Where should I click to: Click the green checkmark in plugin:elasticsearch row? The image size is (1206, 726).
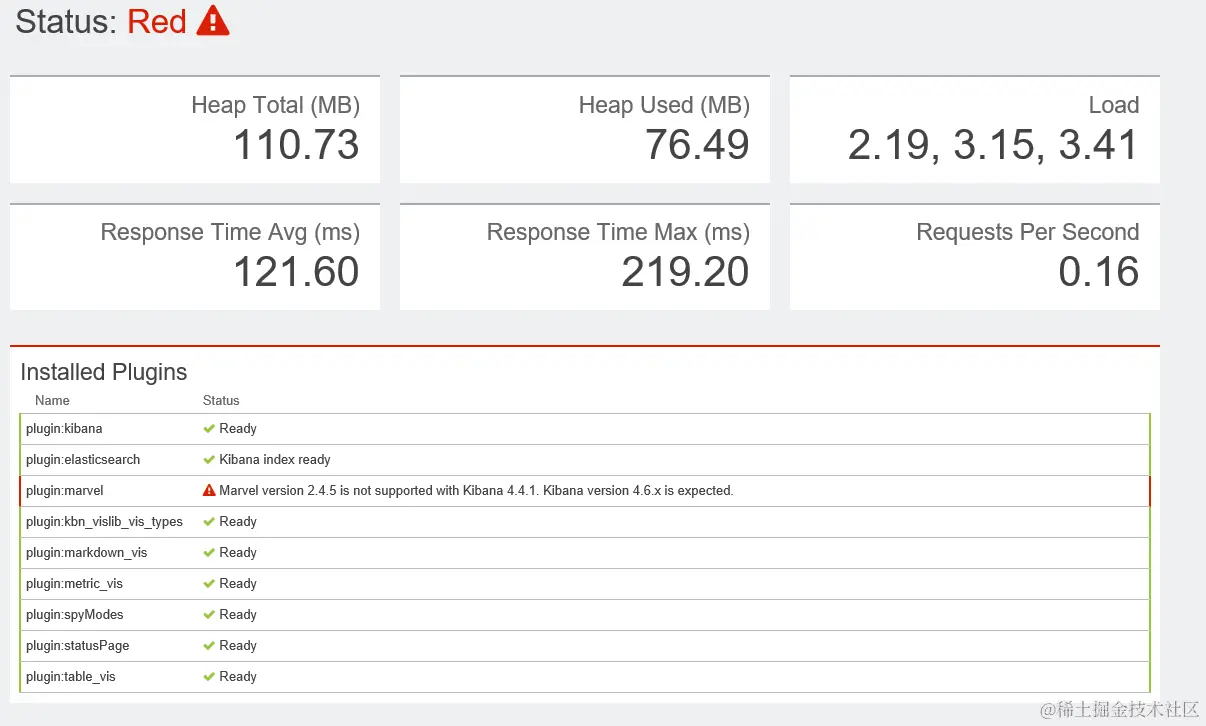[209, 460]
